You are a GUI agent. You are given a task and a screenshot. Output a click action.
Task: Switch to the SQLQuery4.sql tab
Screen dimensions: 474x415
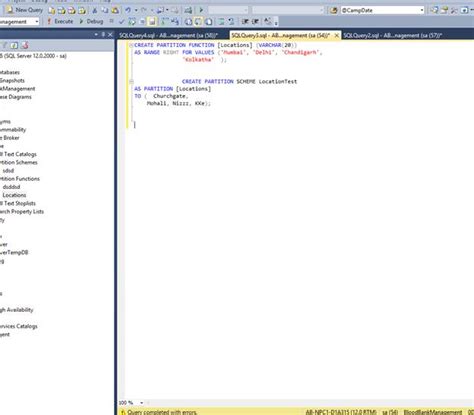(169, 35)
